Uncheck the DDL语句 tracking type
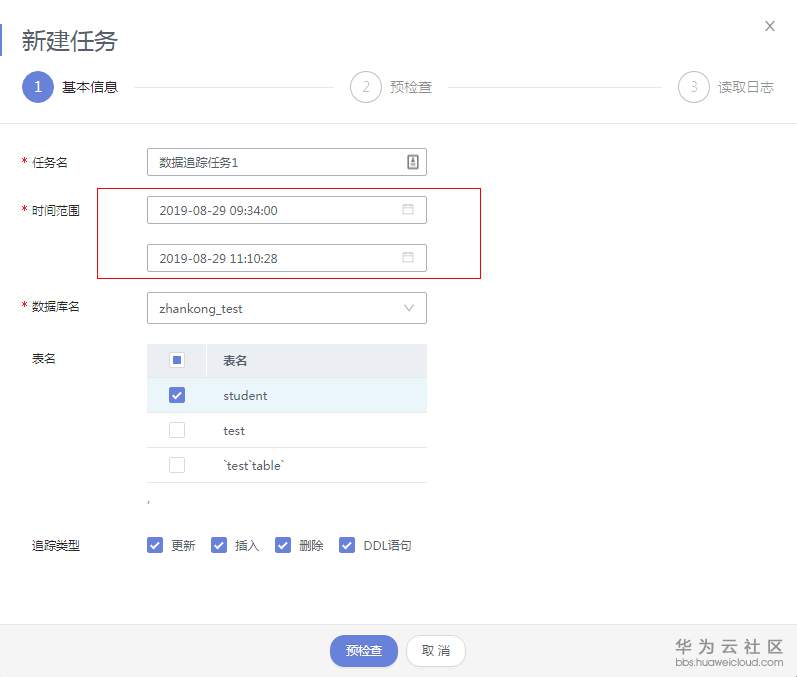797x677 pixels. coord(347,545)
